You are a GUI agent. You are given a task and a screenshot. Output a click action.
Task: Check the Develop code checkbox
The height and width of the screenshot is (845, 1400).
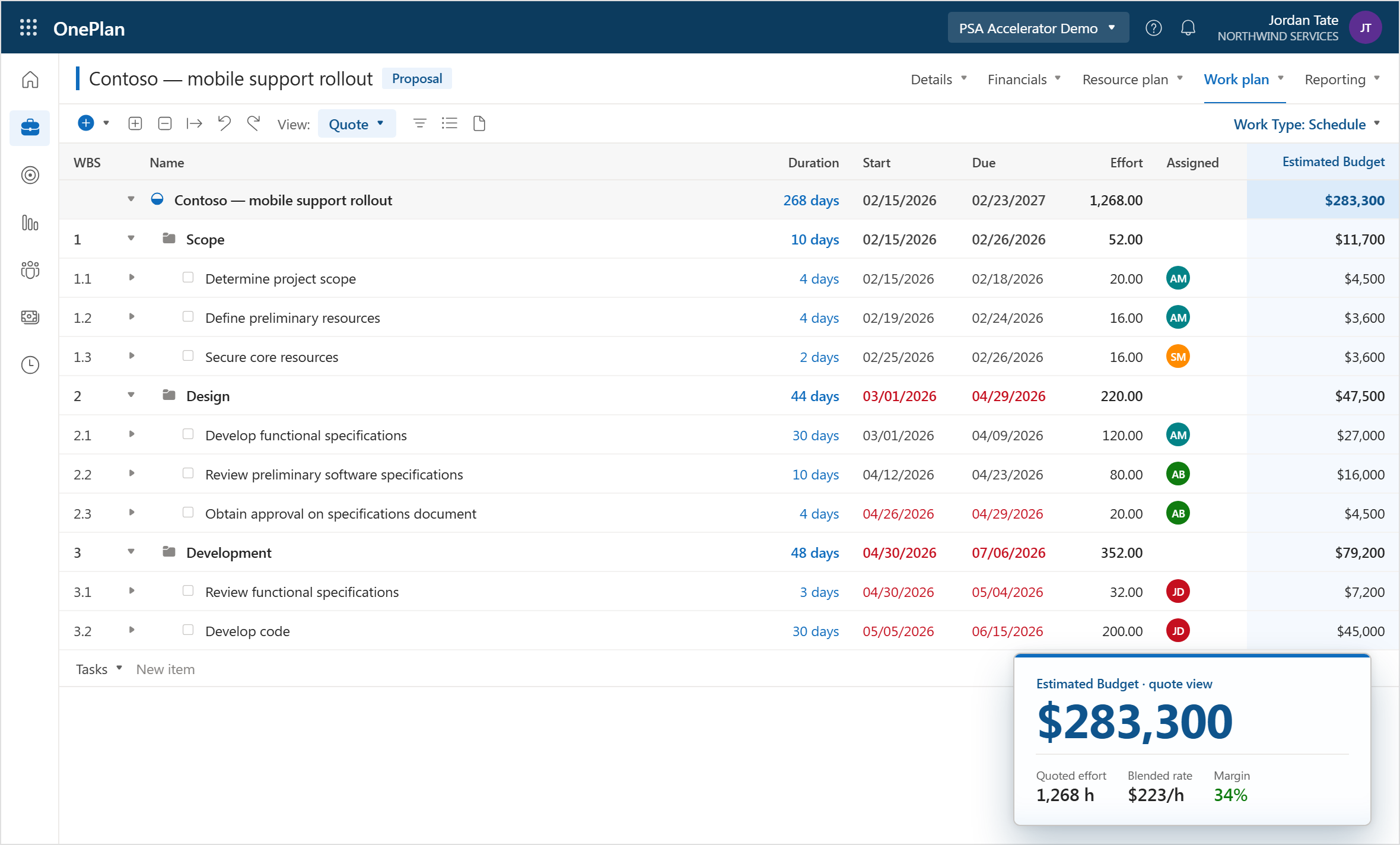tap(188, 630)
